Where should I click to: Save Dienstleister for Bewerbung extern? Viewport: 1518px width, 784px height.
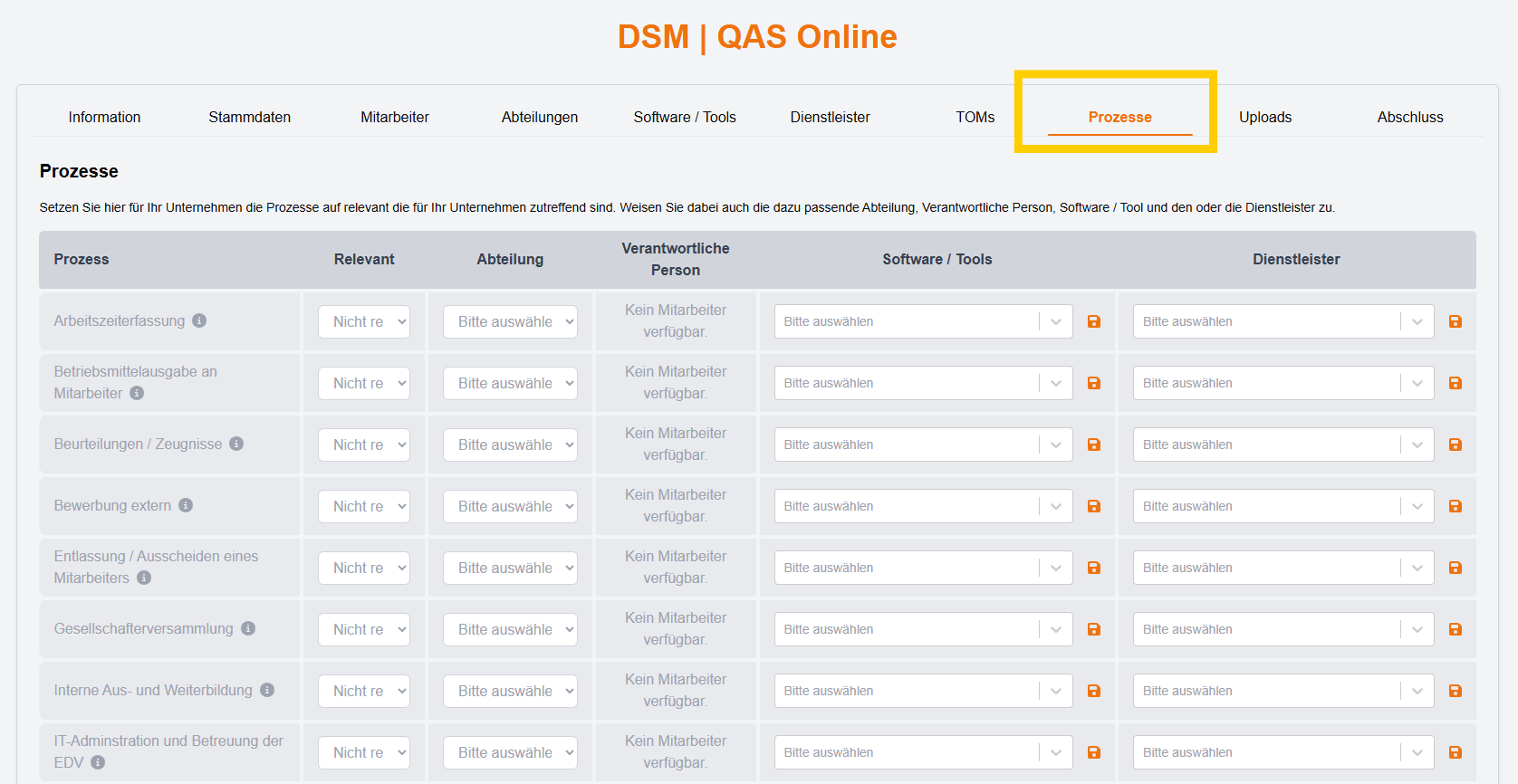[1456, 506]
